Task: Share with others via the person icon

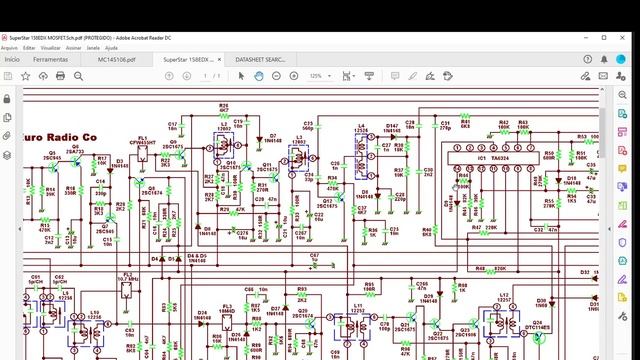Action: 621,76
